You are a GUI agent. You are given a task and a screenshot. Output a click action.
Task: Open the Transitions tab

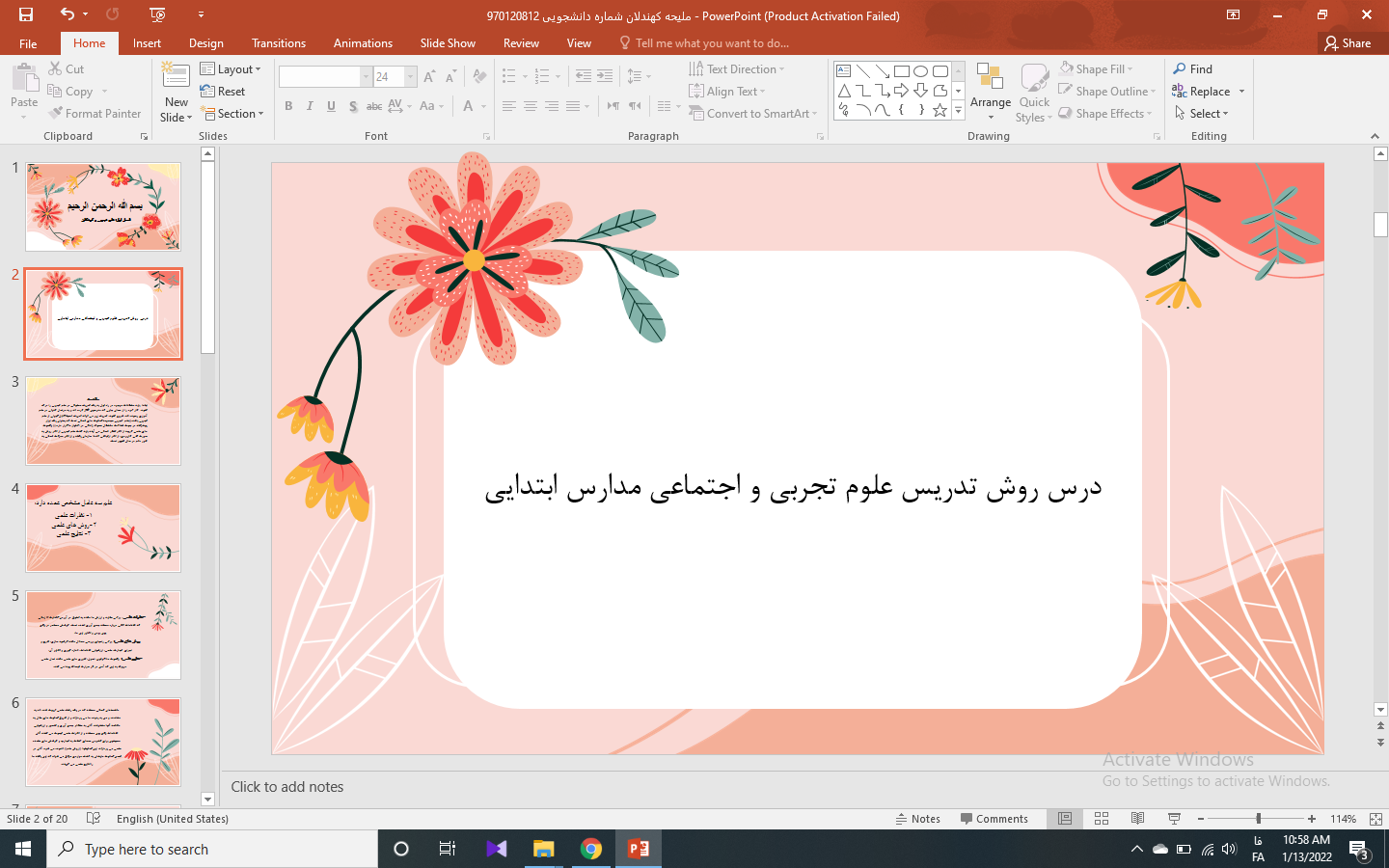click(x=278, y=43)
